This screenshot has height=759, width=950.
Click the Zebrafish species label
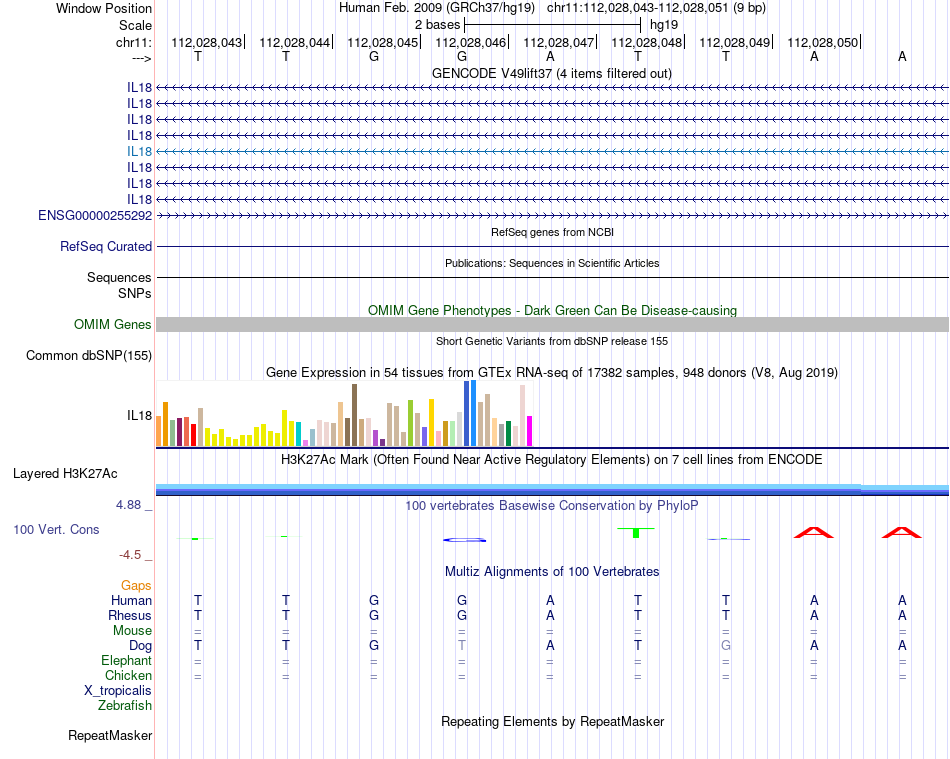coord(125,706)
